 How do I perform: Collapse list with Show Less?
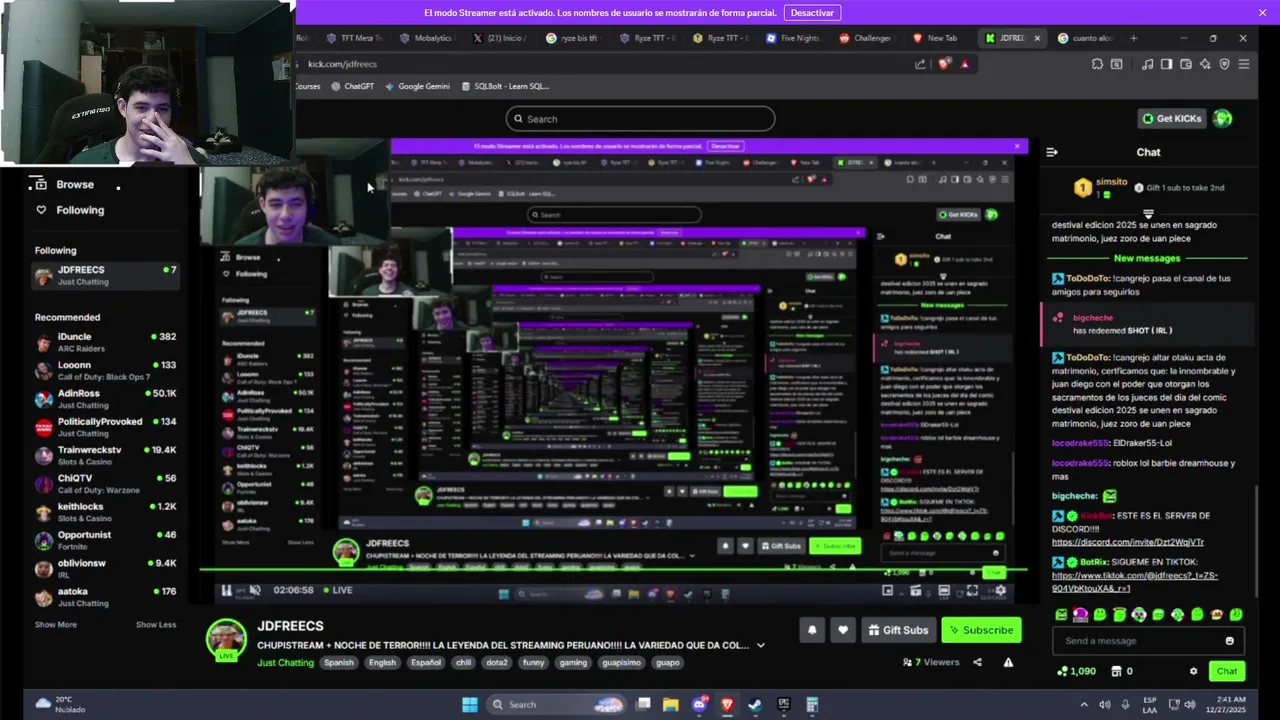(x=156, y=624)
